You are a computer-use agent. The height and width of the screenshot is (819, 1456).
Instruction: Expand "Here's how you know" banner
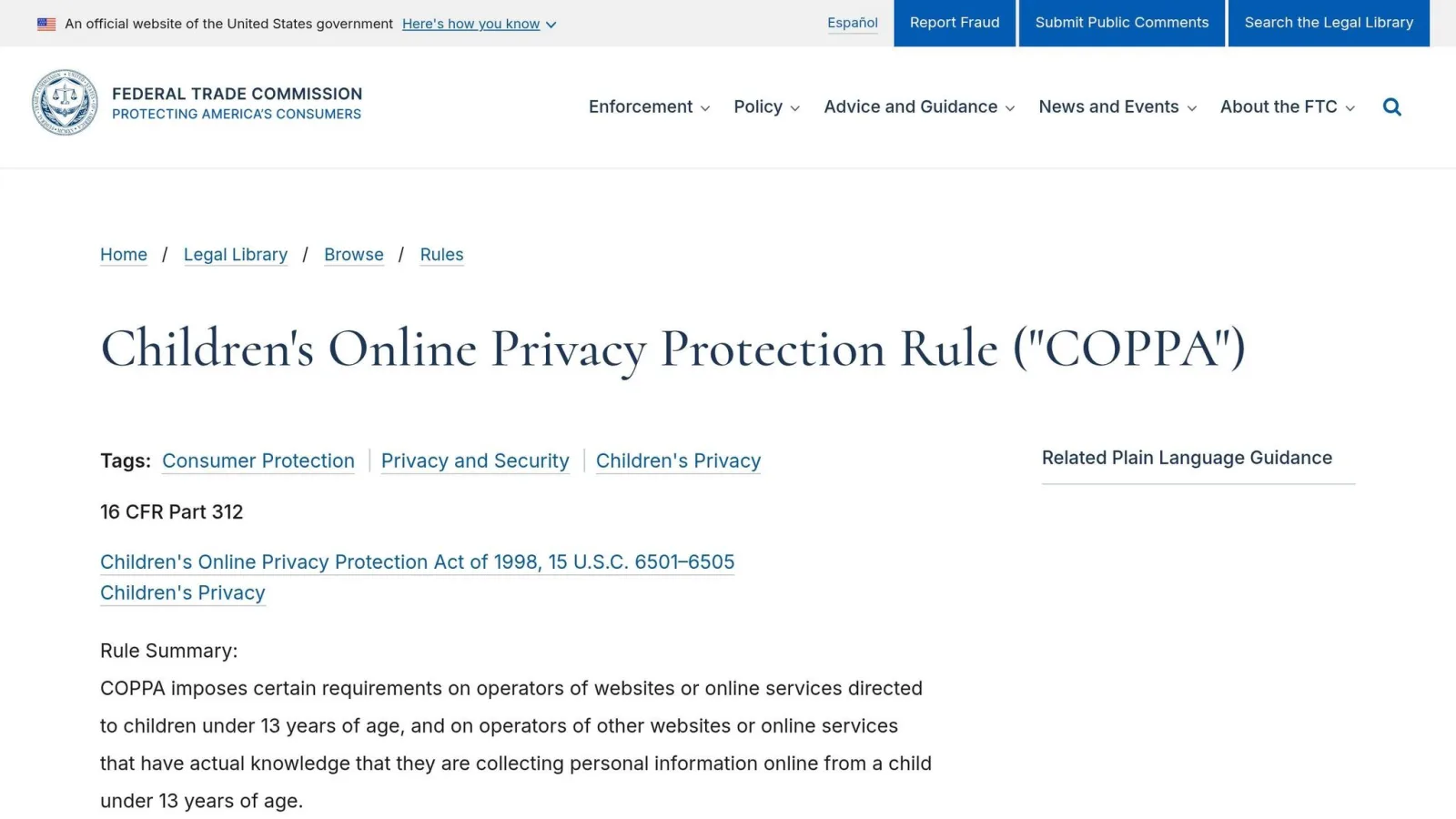pyautogui.click(x=479, y=24)
